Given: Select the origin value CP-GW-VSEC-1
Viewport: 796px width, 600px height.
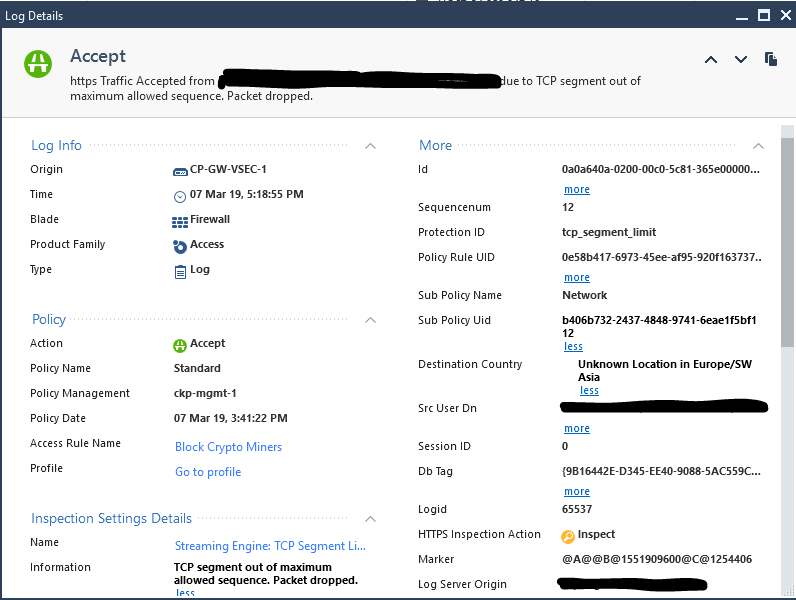Looking at the screenshot, I should (228, 170).
